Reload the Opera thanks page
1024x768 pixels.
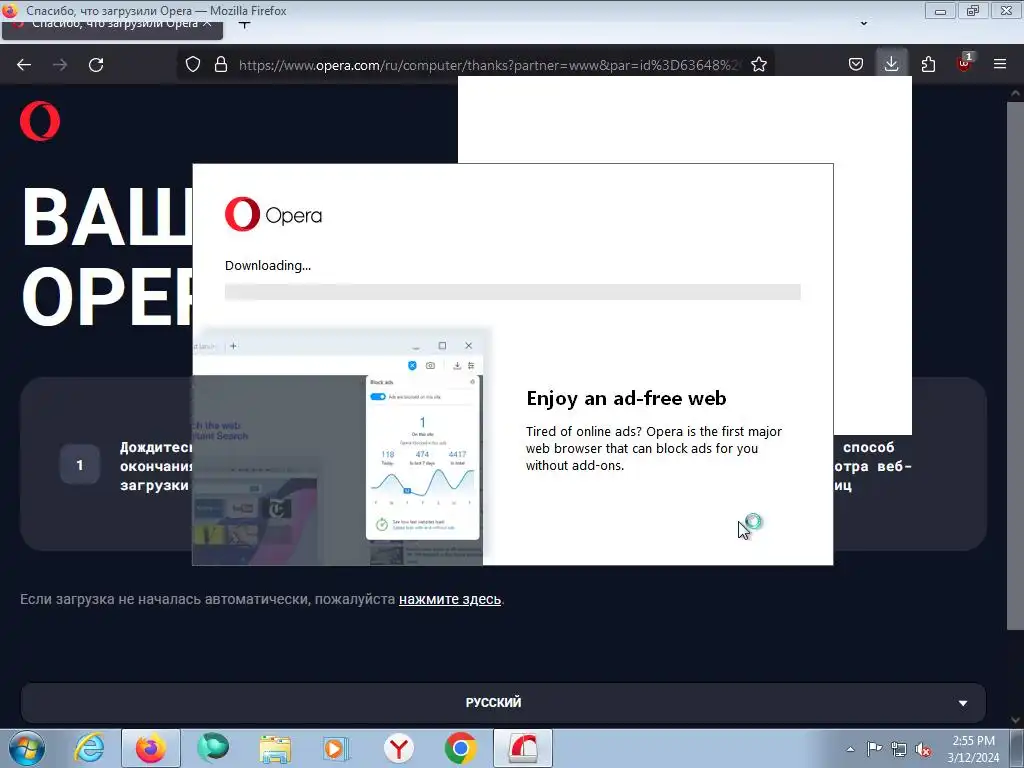point(96,65)
